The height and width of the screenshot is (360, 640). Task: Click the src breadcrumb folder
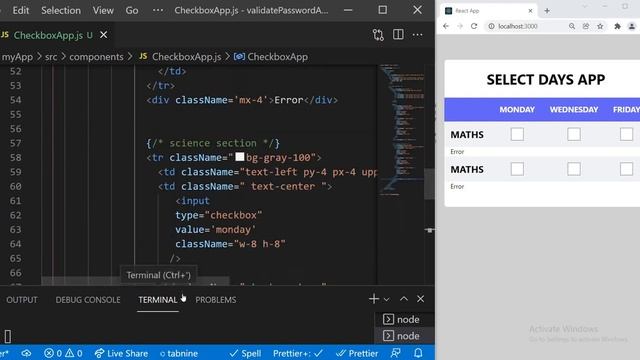click(x=51, y=57)
